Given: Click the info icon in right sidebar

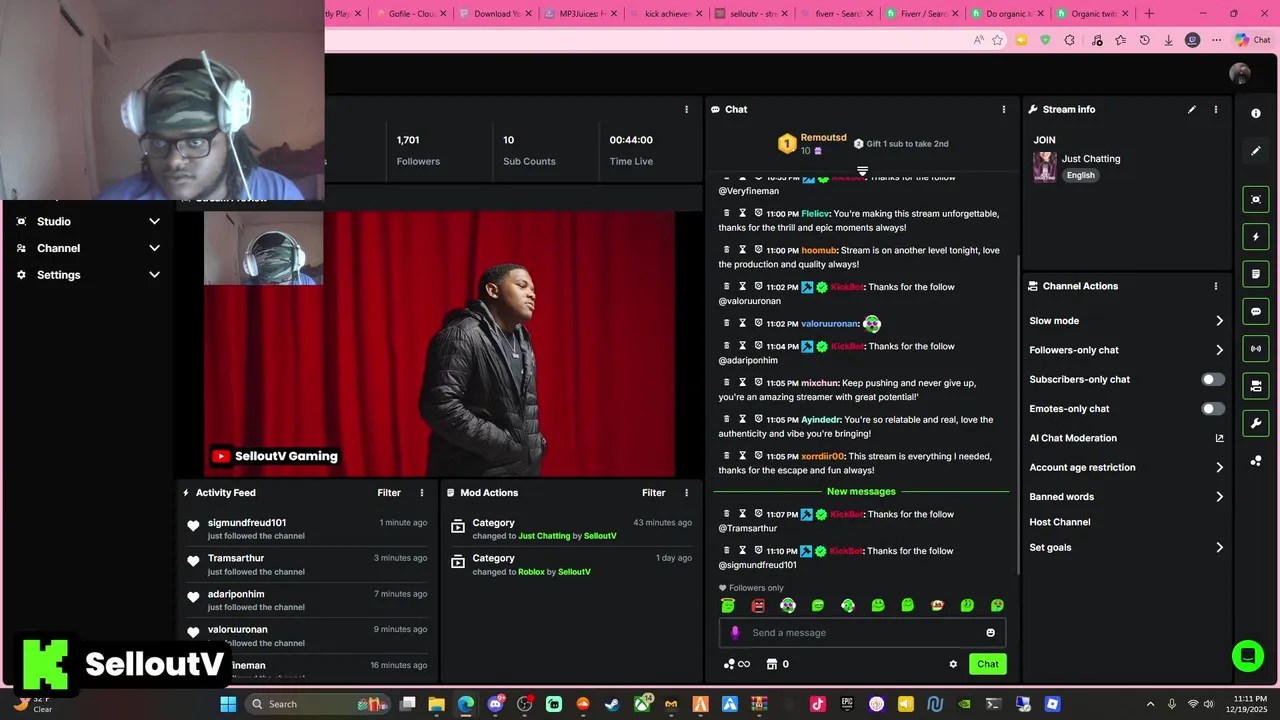Looking at the screenshot, I should point(1256,113).
